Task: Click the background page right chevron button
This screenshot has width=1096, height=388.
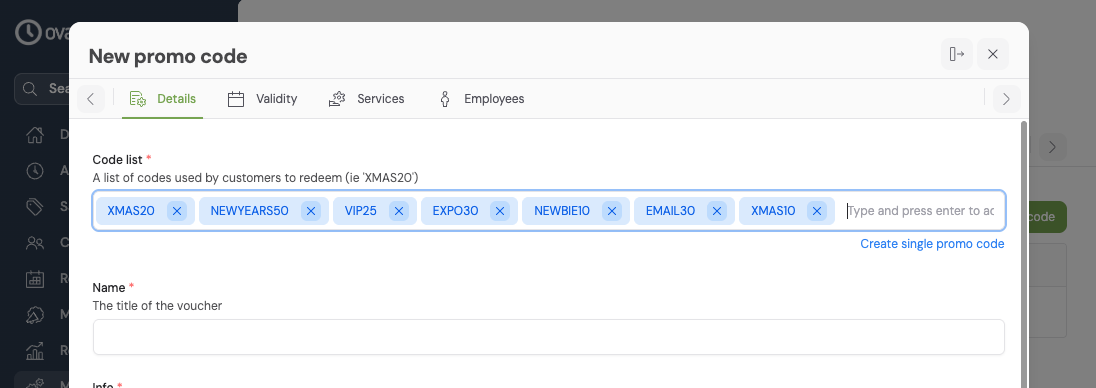Action: (x=1052, y=147)
